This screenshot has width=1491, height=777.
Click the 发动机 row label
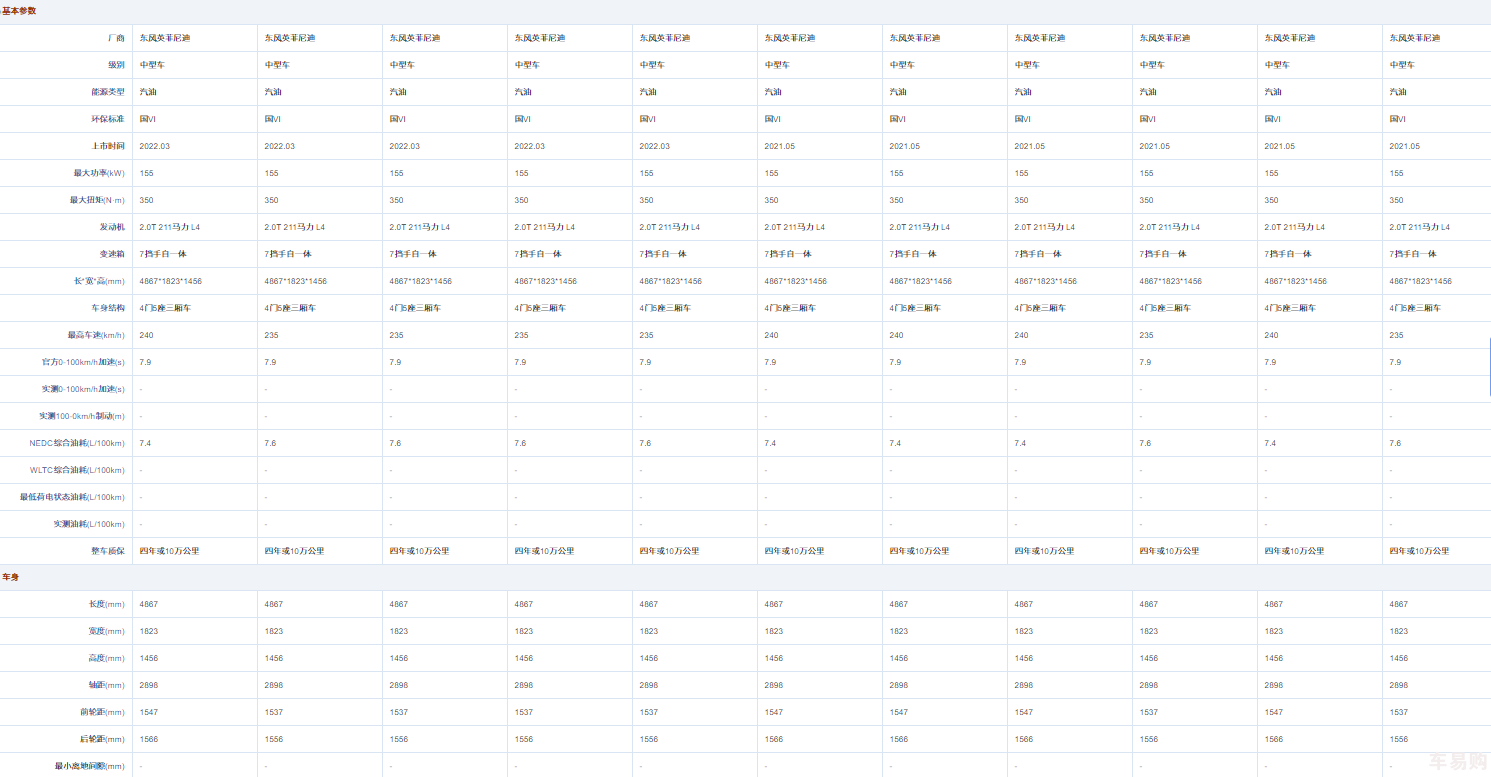[x=112, y=227]
